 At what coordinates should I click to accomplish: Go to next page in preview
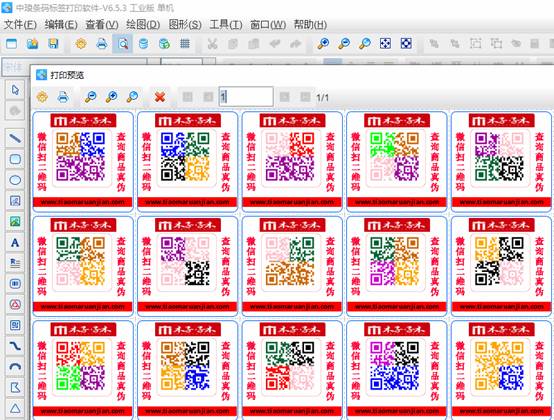coord(285,97)
